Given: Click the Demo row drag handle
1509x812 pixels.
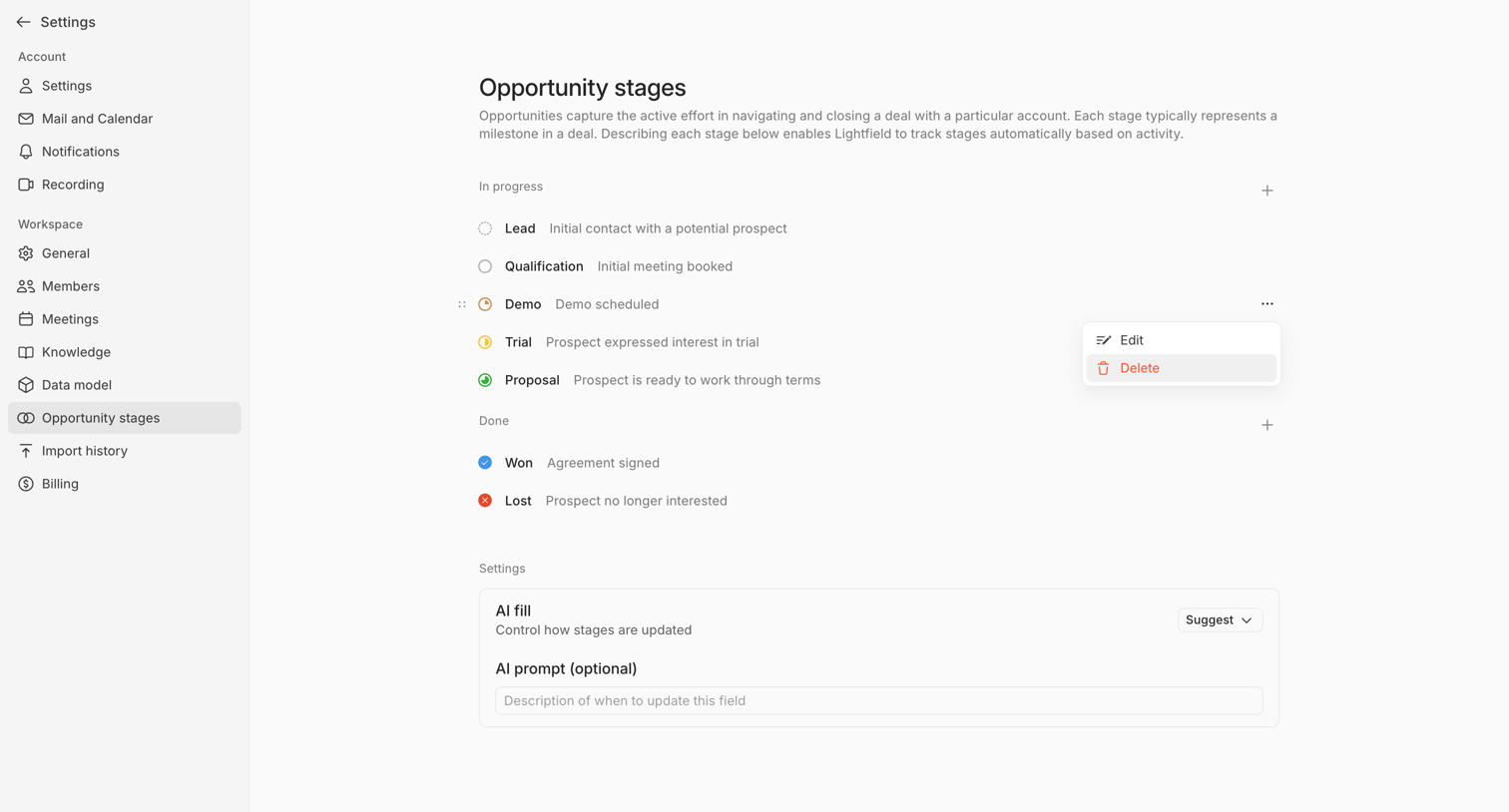Looking at the screenshot, I should click(x=462, y=304).
